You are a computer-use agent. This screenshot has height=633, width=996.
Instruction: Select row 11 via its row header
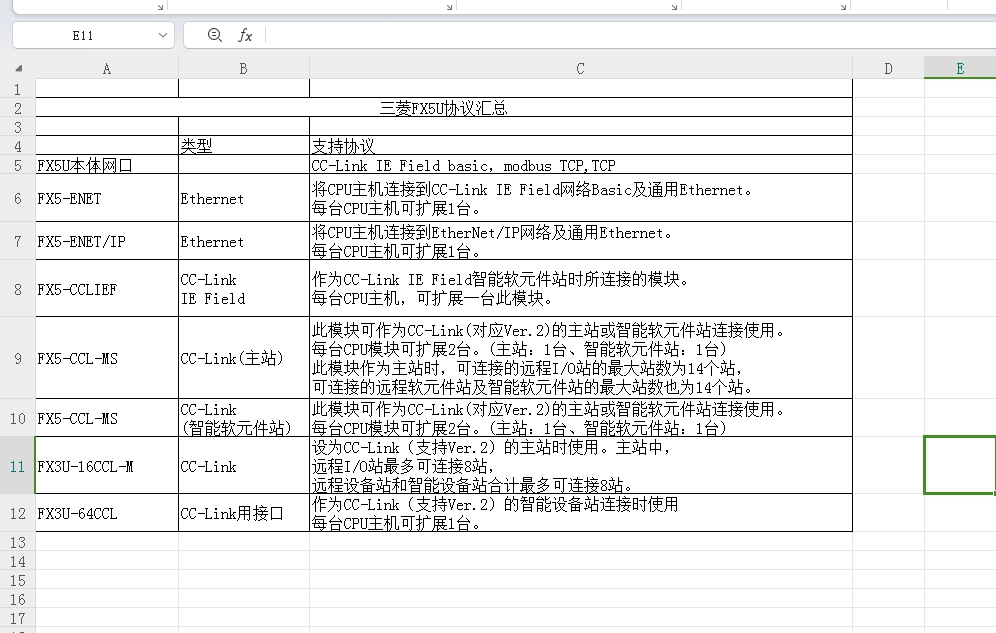point(17,466)
